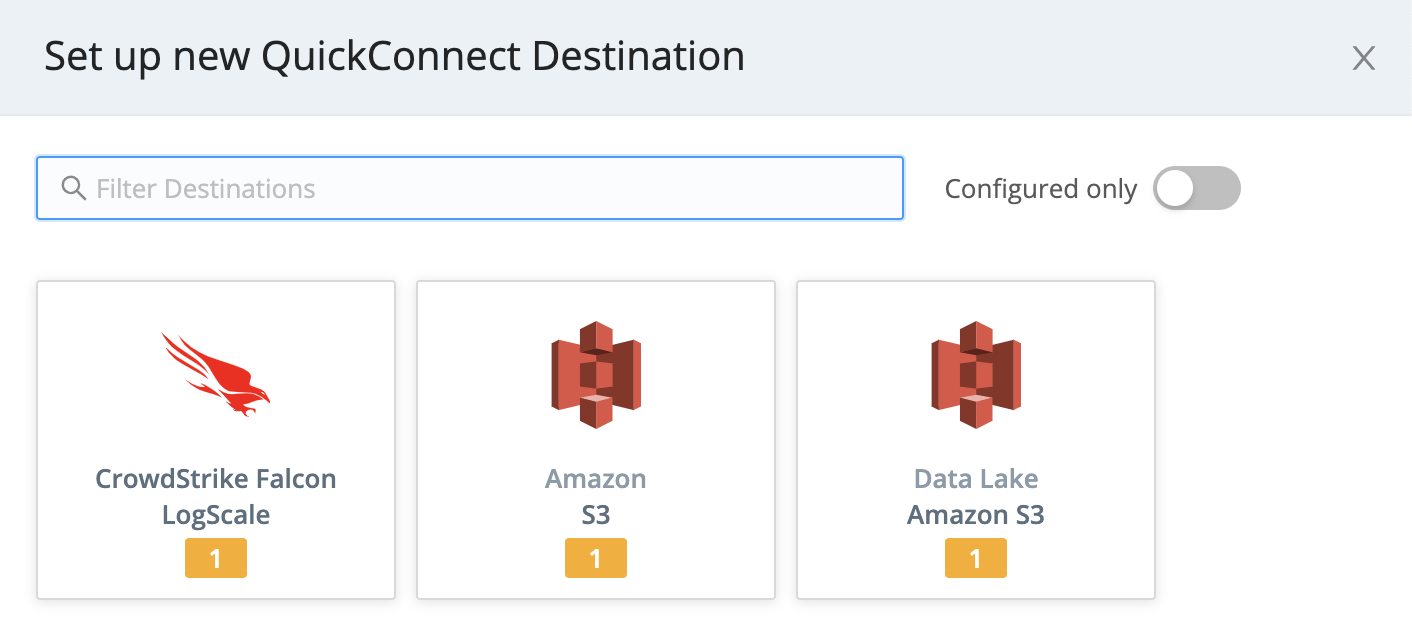The width and height of the screenshot is (1412, 632).
Task: Open the middle Amazon S3 destination icon
Action: 595,373
